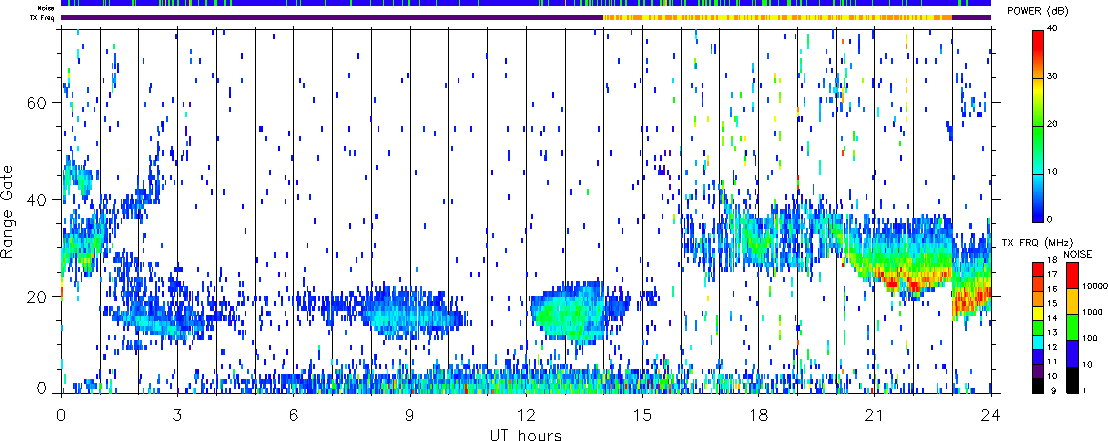
Task: Click the "6" tick label on UT hours axis
Action: (x=294, y=414)
